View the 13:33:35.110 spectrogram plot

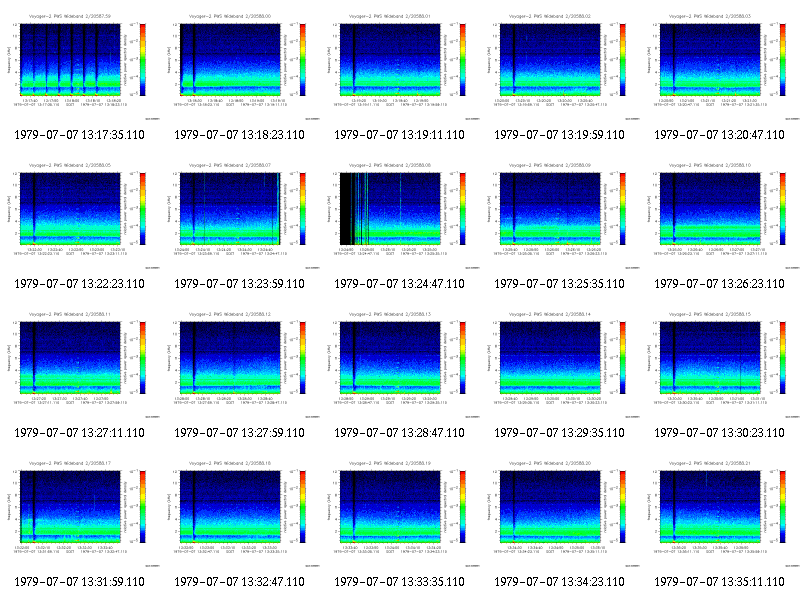click(x=400, y=513)
